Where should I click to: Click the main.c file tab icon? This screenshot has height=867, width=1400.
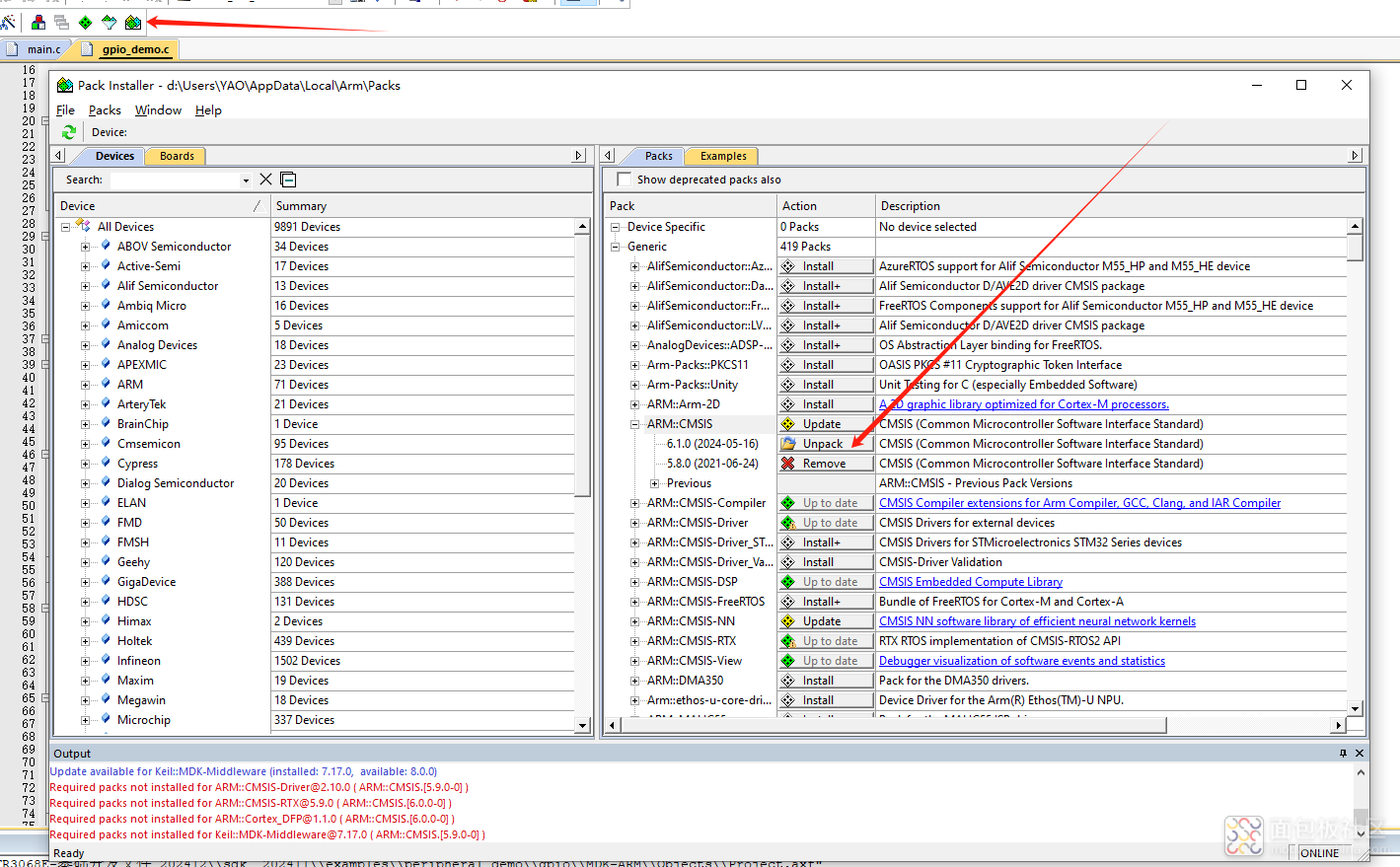pos(12,48)
